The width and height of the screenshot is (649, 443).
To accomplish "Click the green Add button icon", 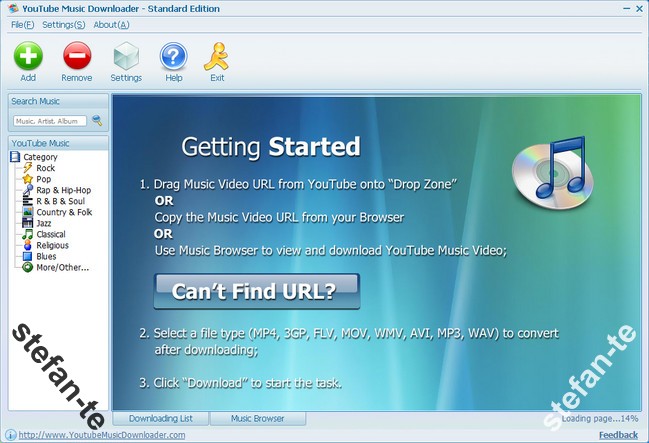I will (28, 56).
